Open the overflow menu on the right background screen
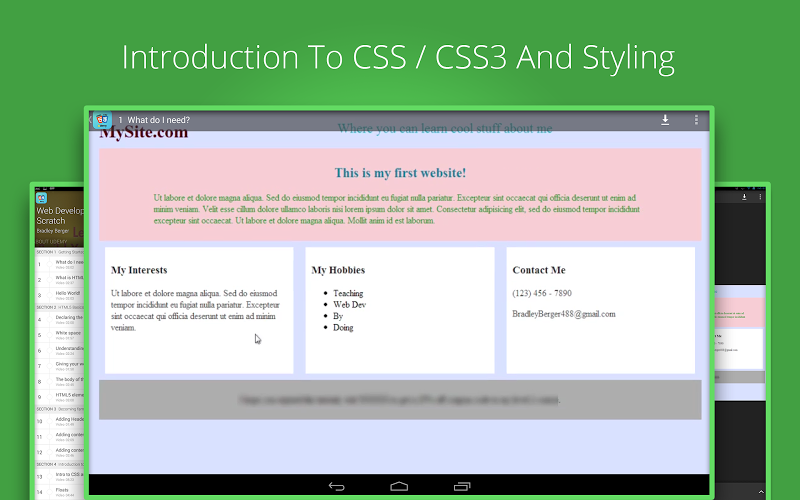 coord(761,196)
